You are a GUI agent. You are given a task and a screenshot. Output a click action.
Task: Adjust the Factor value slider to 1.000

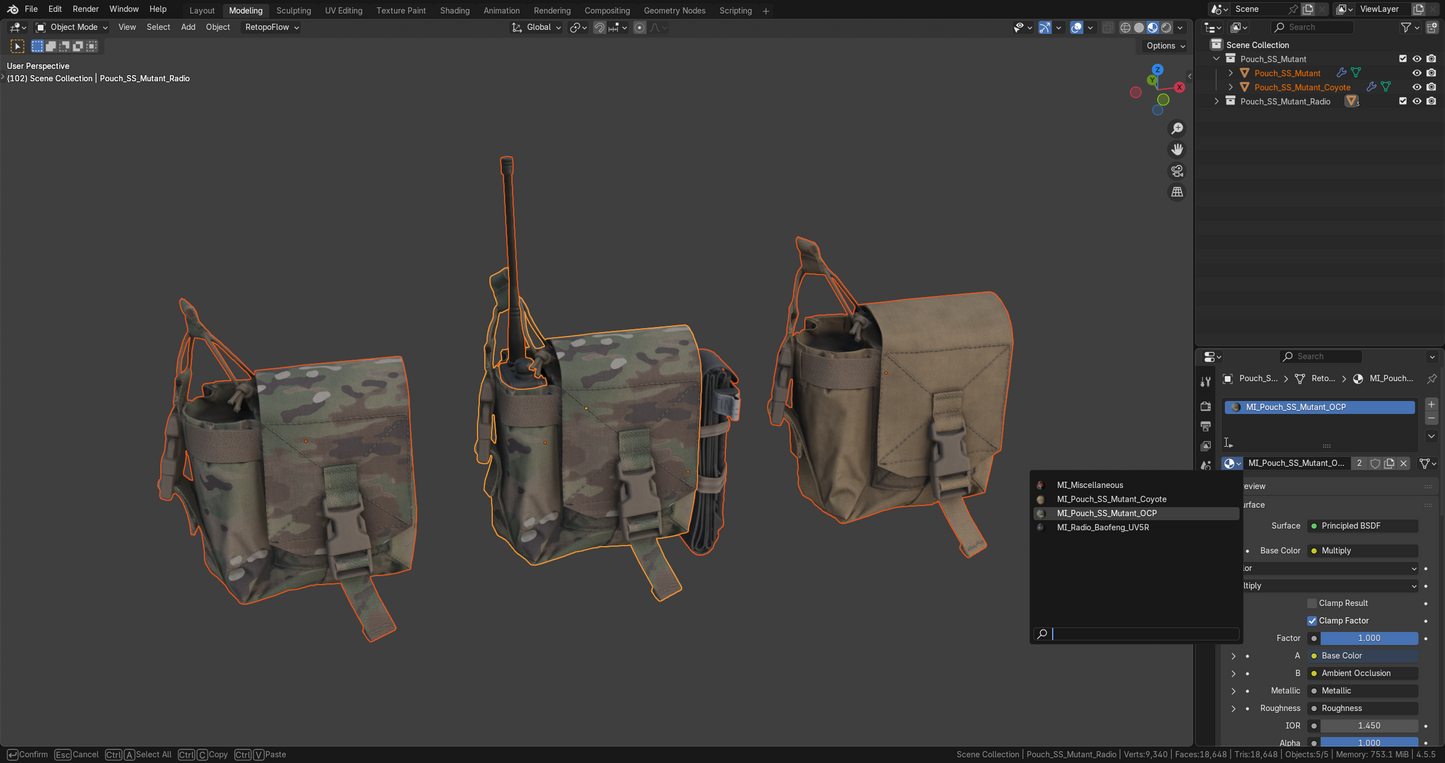[1369, 638]
